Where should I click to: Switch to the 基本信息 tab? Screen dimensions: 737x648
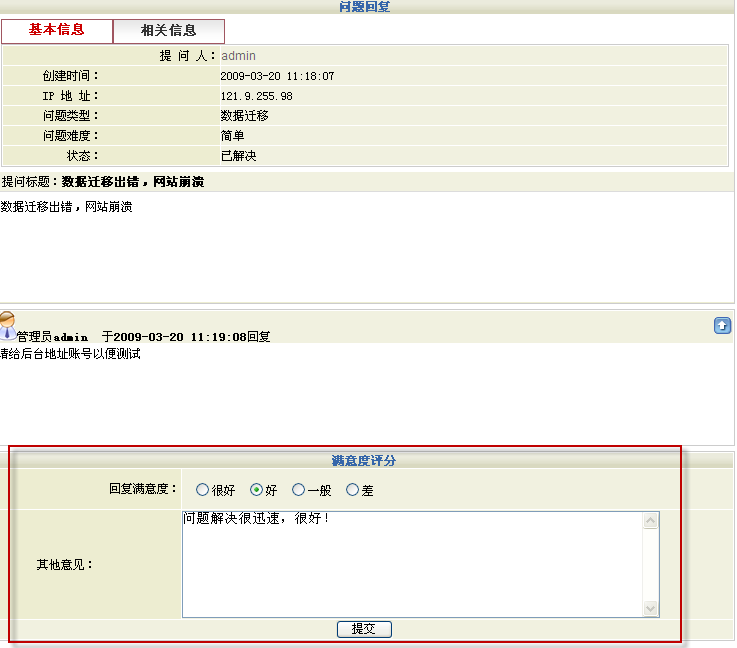pyautogui.click(x=57, y=30)
